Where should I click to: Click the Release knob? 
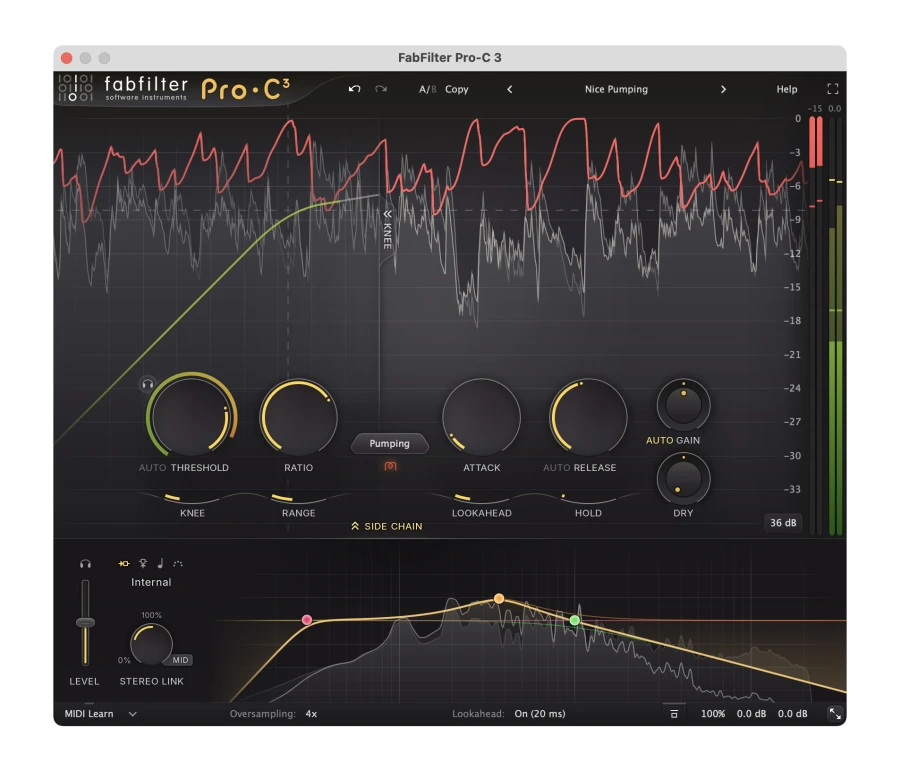pos(588,417)
